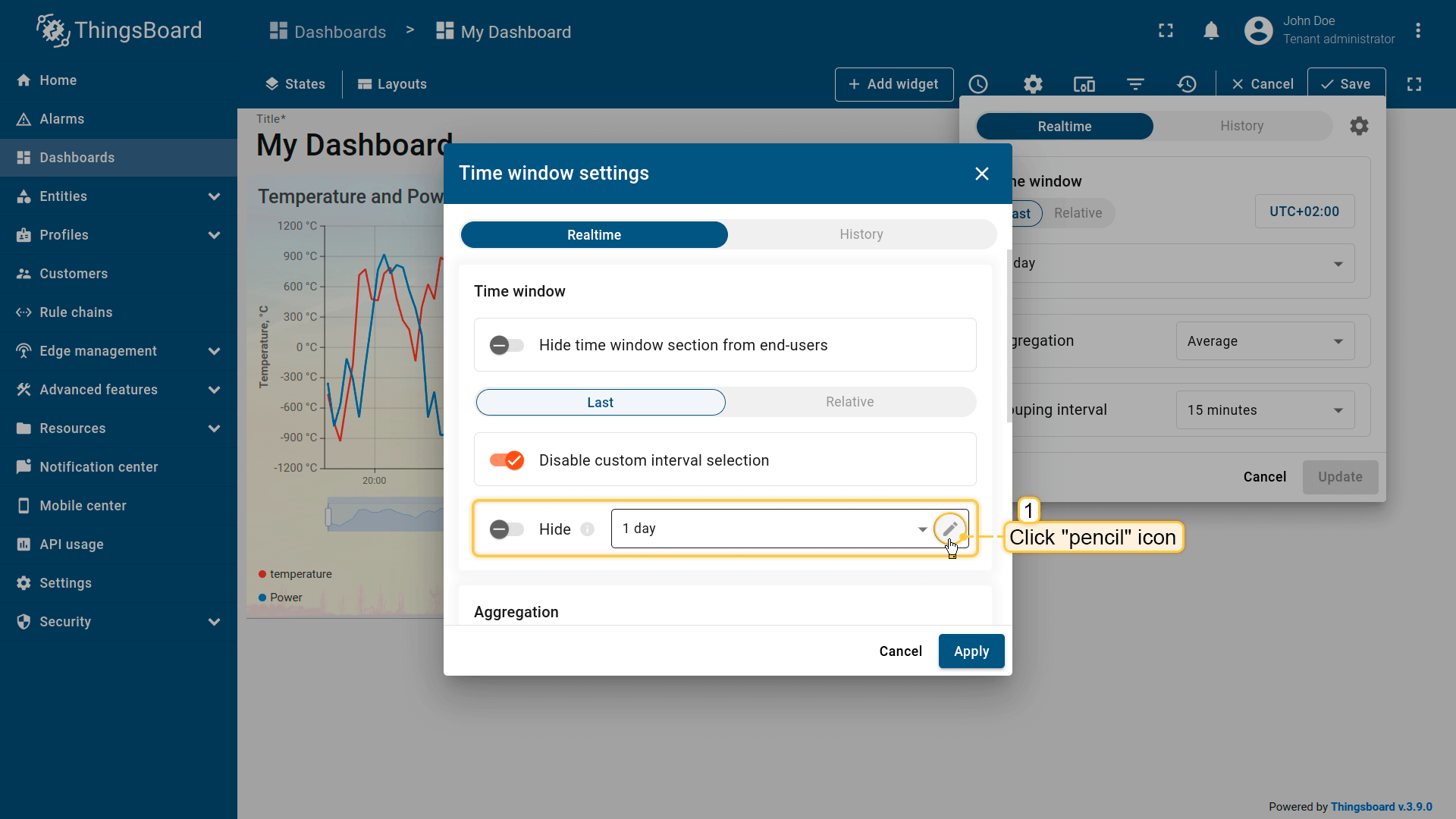The image size is (1456, 819).
Task: Click the info icon beside Hide
Action: (x=587, y=529)
